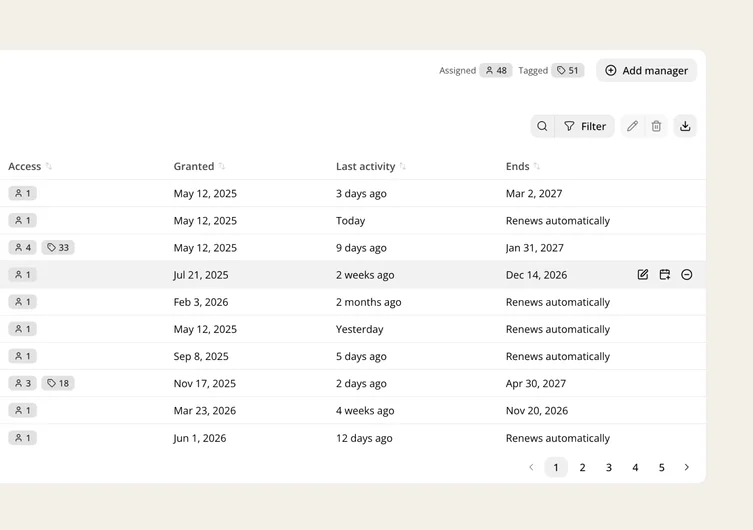Image resolution: width=753 pixels, height=530 pixels.
Task: Click the '3 days ago' activity cell
Action: 361,193
